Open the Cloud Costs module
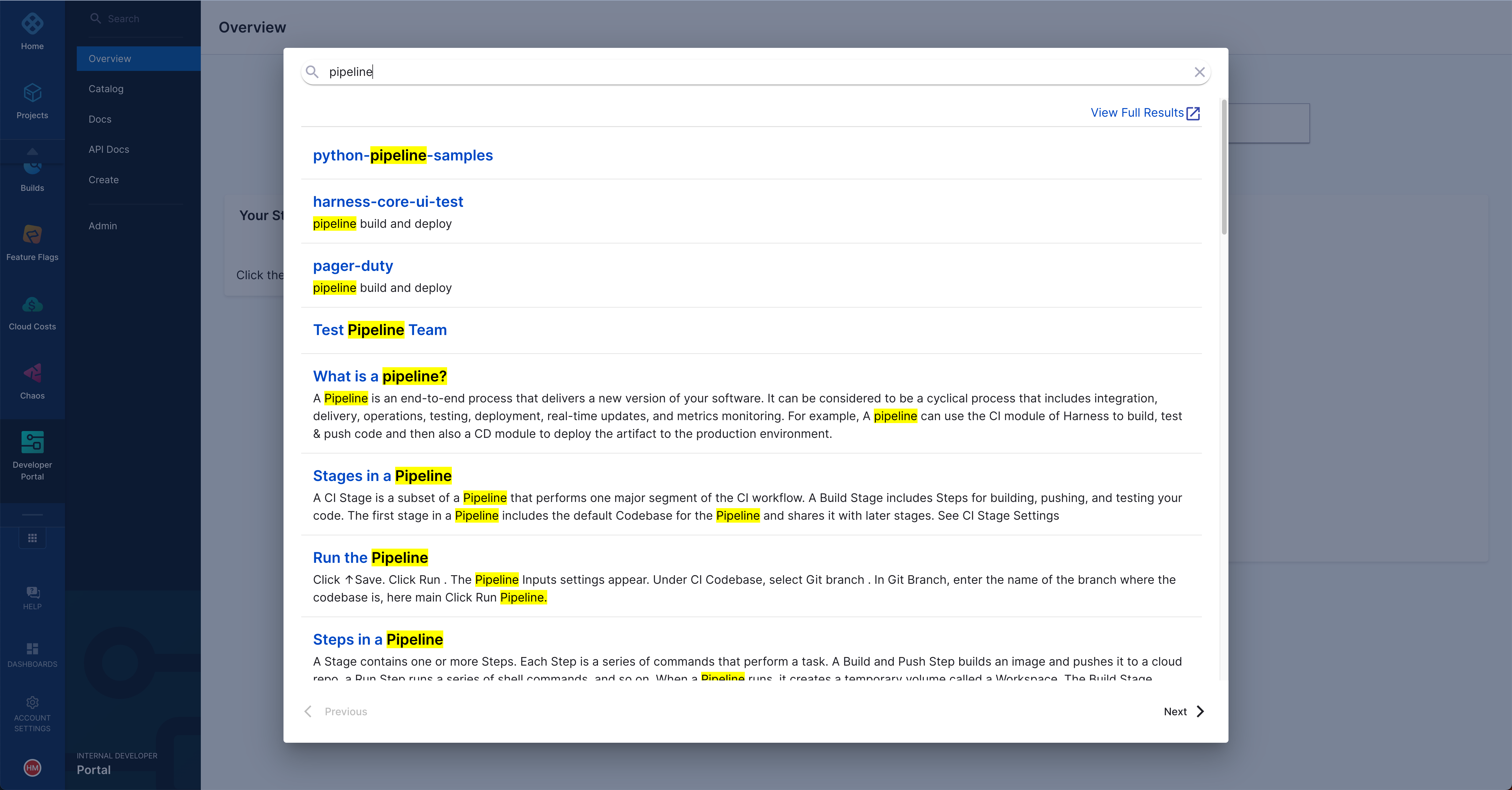 pos(32,304)
